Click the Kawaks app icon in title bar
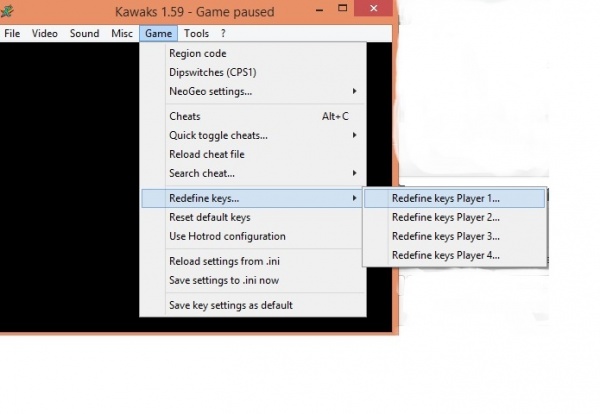The height and width of the screenshot is (414, 600). click(7, 11)
